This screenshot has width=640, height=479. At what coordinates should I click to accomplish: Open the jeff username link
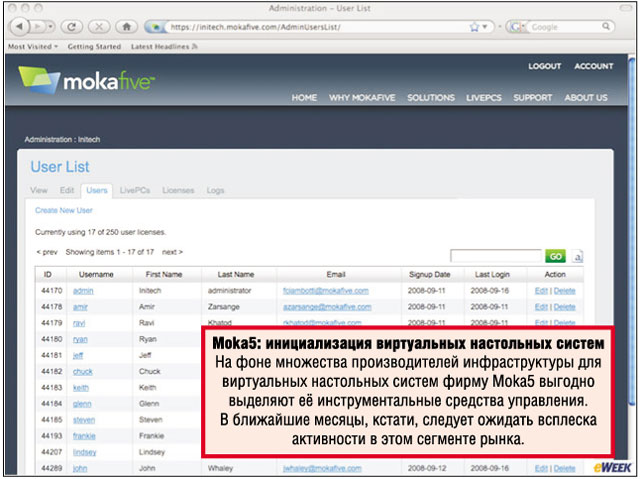click(x=78, y=355)
